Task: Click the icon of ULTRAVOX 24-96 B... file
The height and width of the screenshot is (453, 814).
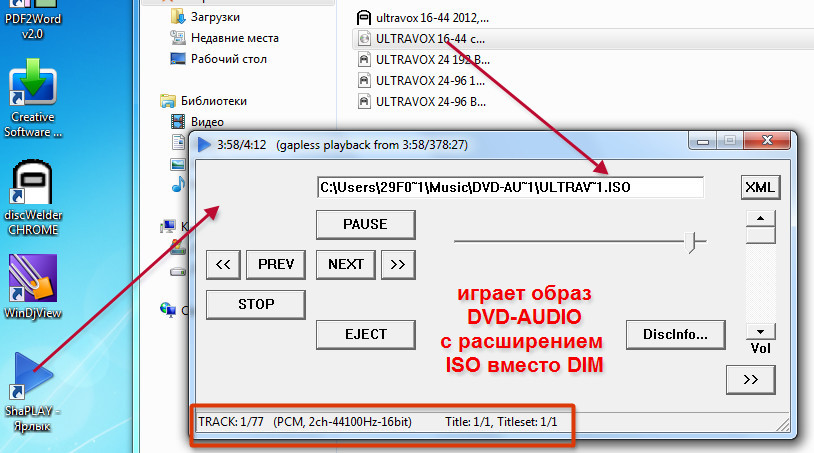Action: tap(364, 101)
